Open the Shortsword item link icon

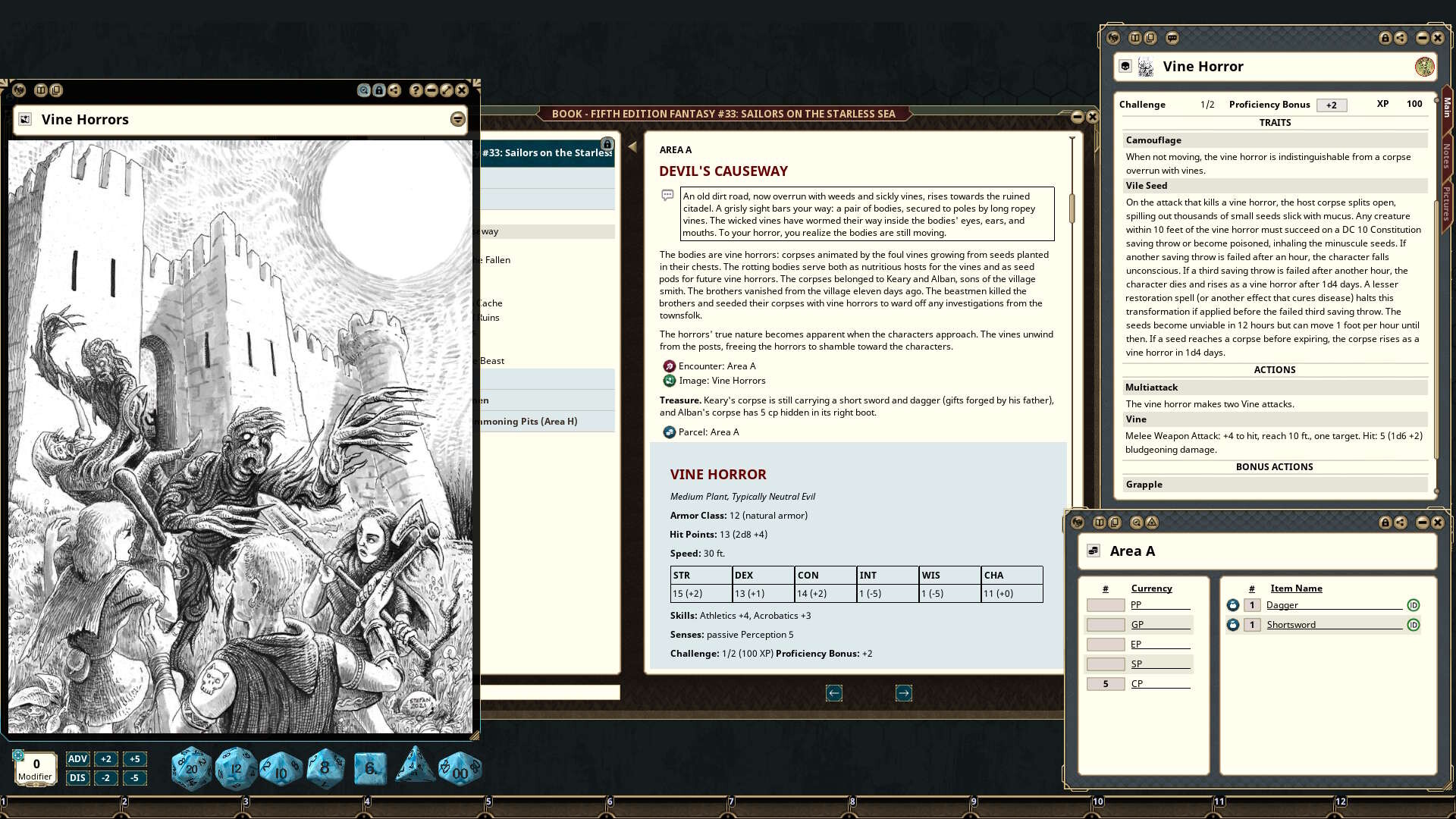click(x=1233, y=625)
